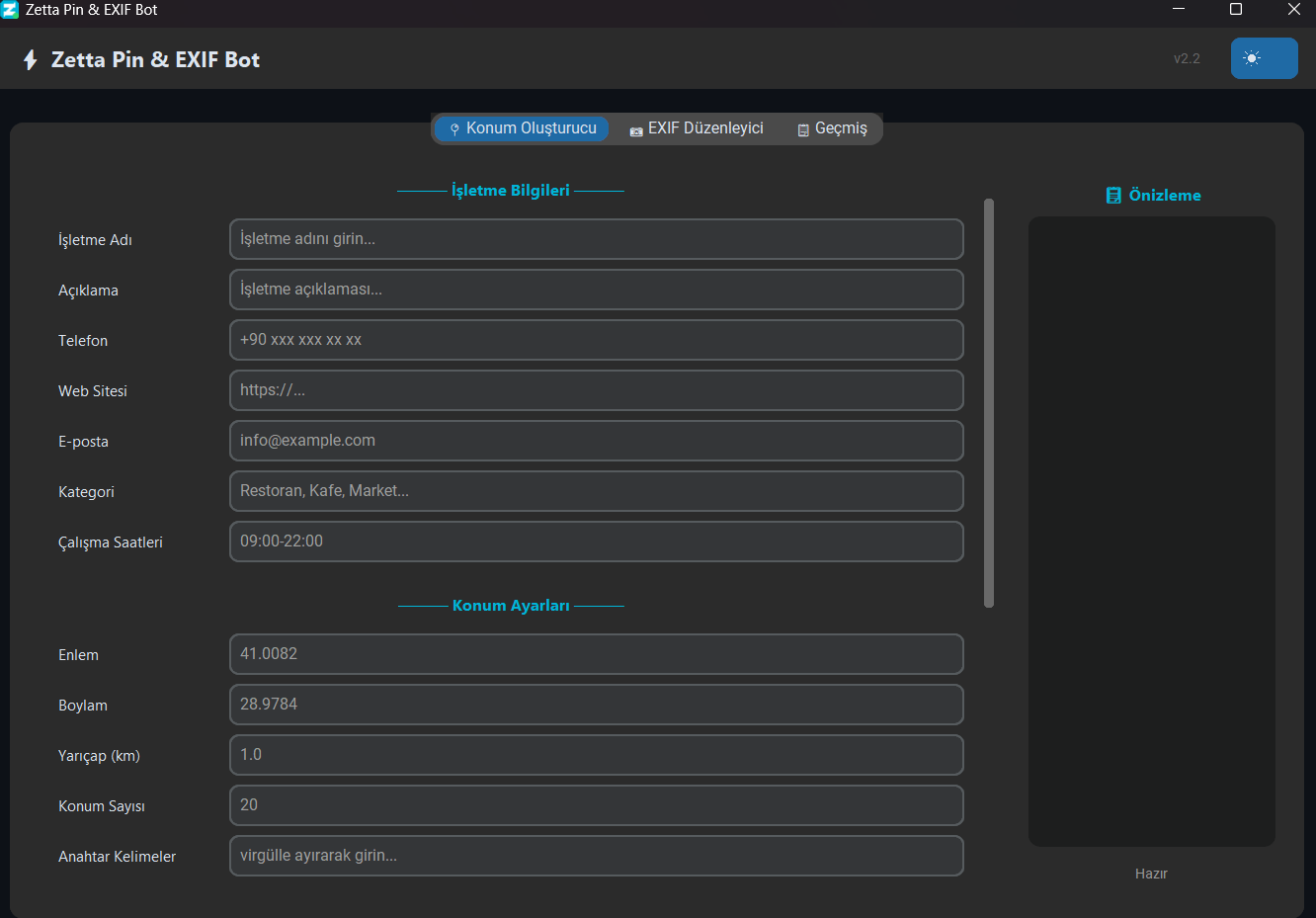Click the Web Sitesi label
This screenshot has height=918, width=1316.
click(93, 391)
